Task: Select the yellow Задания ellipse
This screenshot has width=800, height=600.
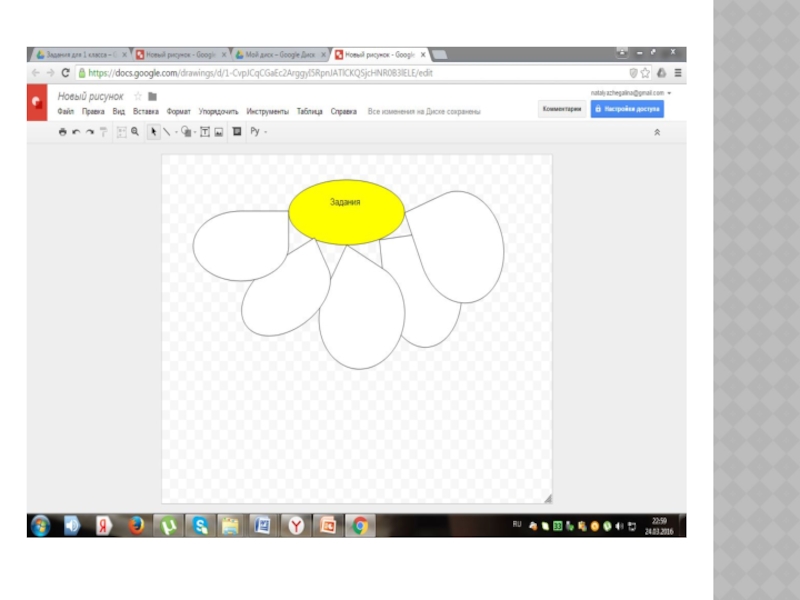Action: point(346,213)
